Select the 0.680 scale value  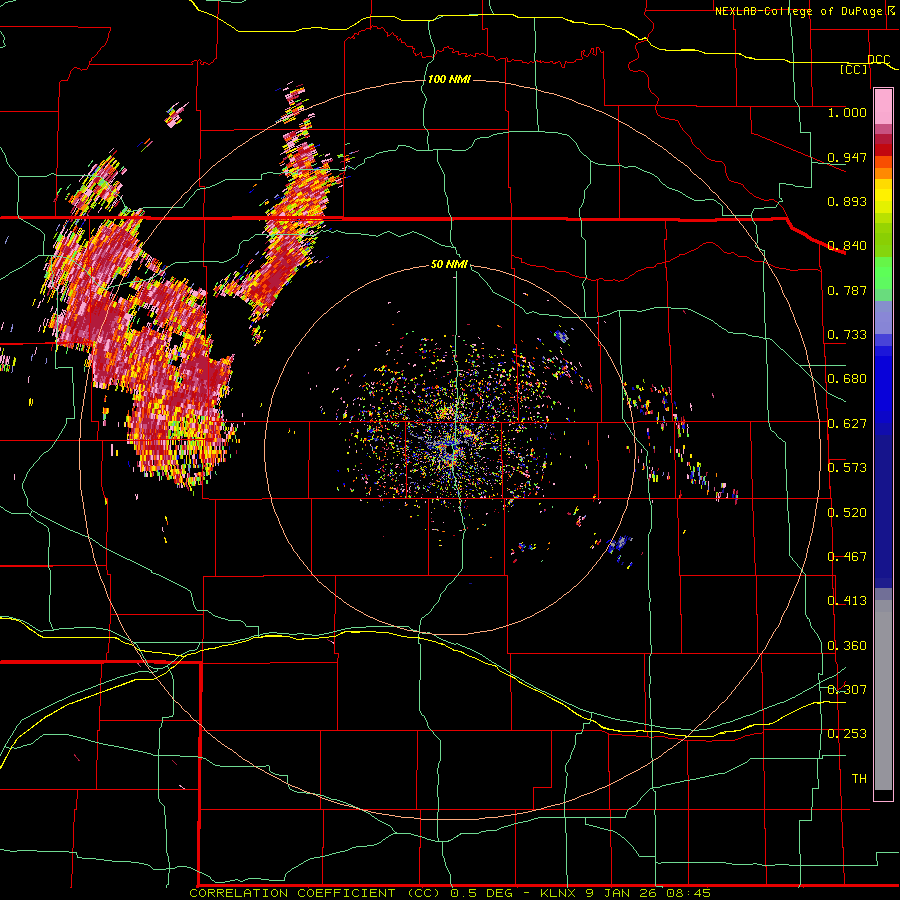(847, 379)
